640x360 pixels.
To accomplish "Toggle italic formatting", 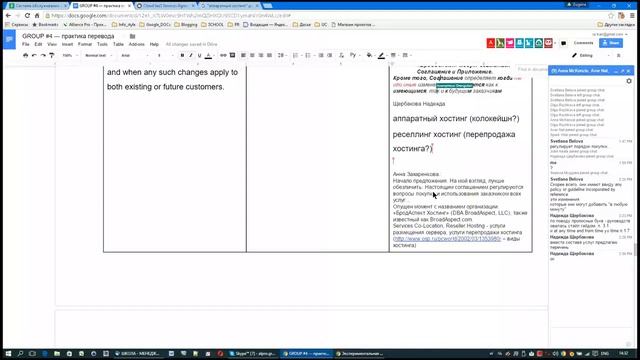I will [x=191, y=56].
